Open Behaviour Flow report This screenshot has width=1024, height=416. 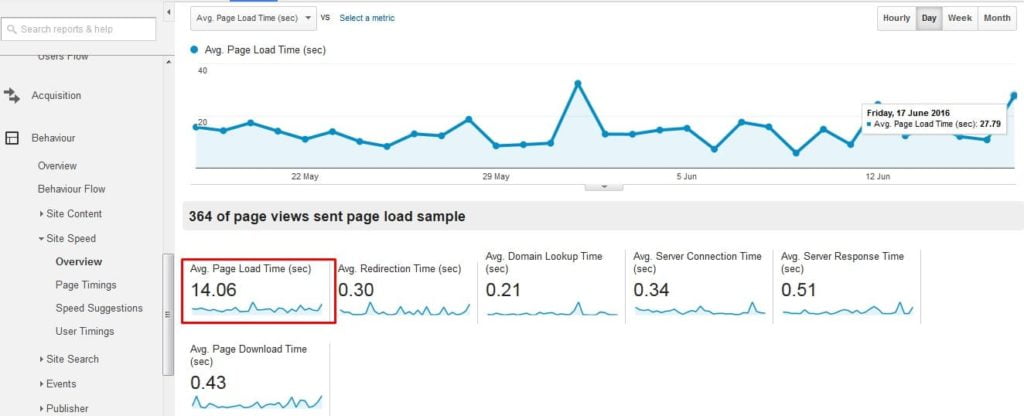tap(71, 189)
